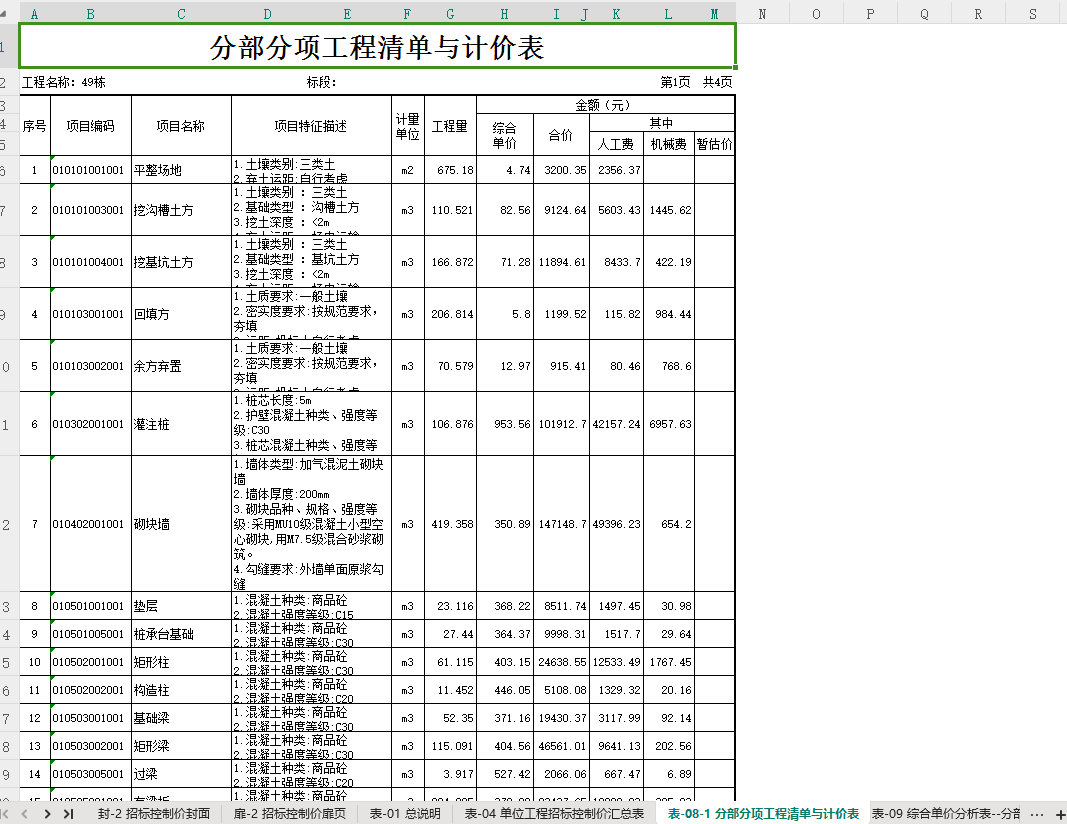The height and width of the screenshot is (824, 1067).
Task: Open the 扉-2 招标控制价扉页 sheet tab
Action: (x=290, y=814)
